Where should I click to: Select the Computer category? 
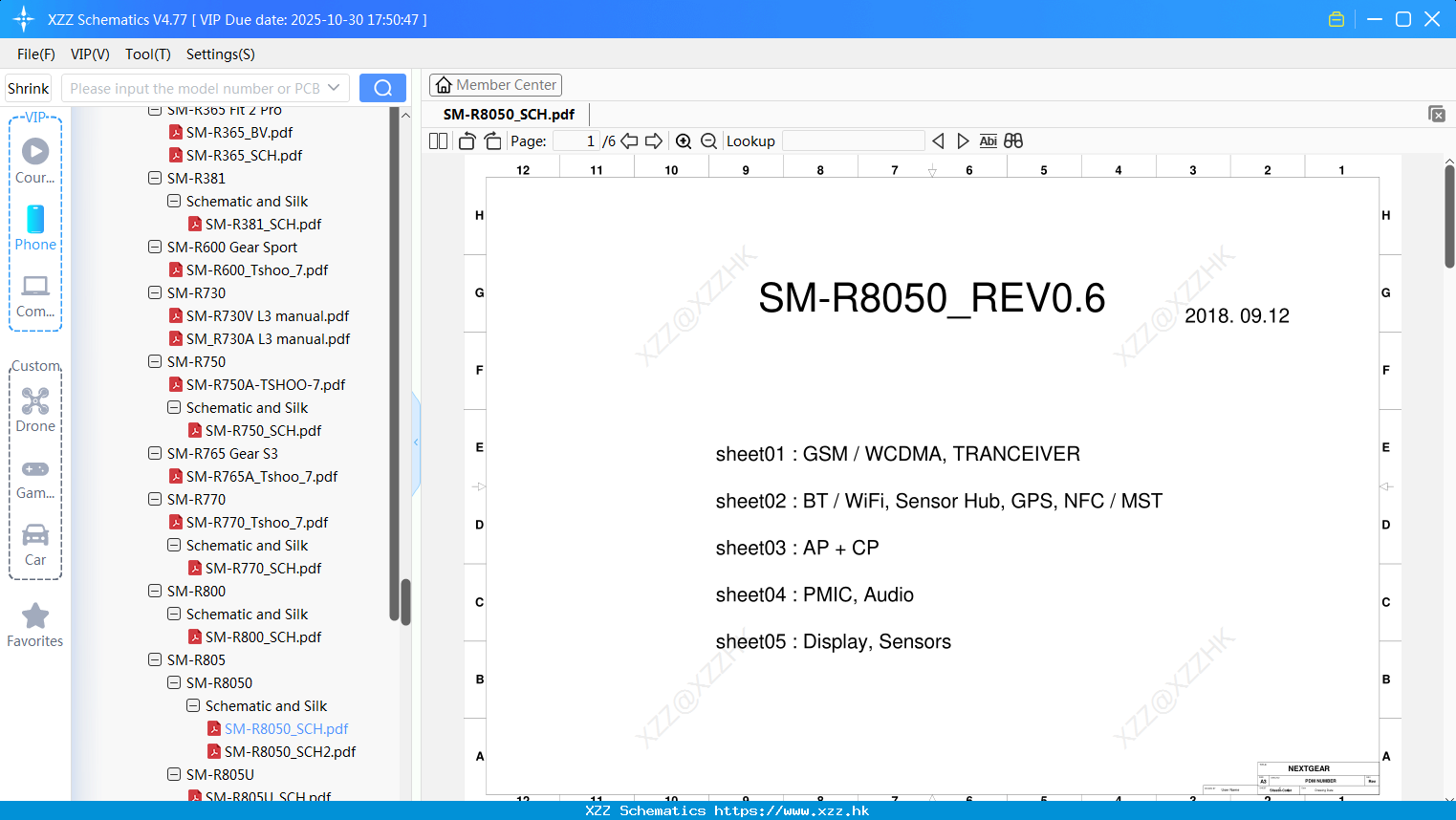pos(35,295)
